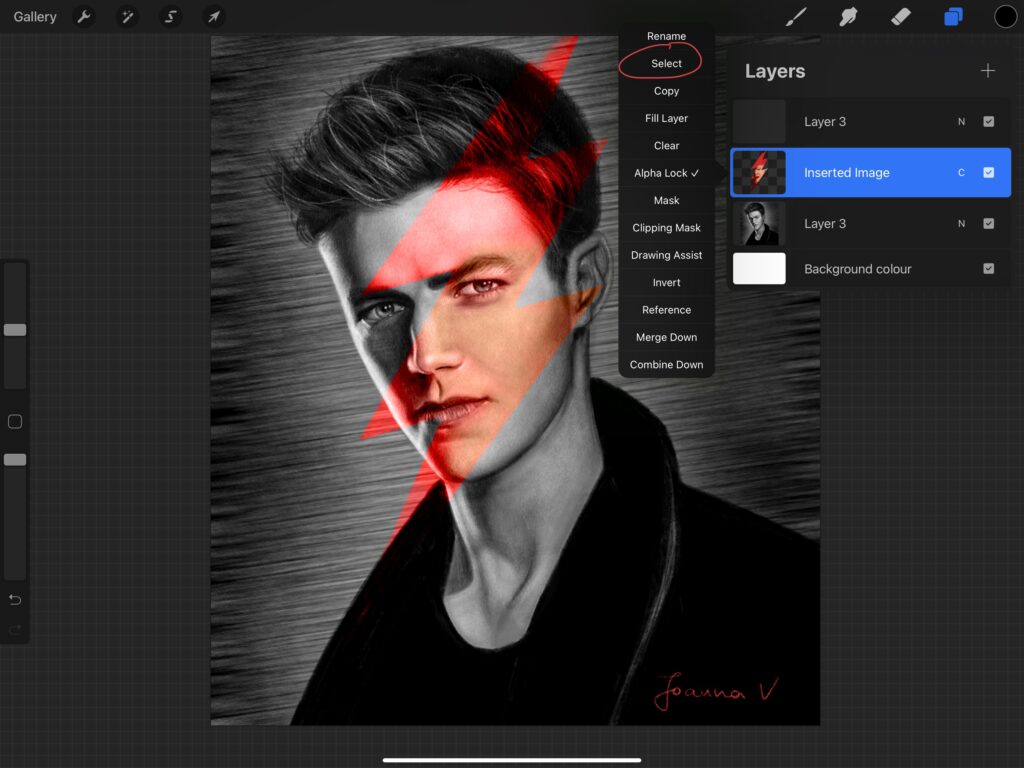
Task: Add a new layer with plus icon
Action: coord(987,71)
